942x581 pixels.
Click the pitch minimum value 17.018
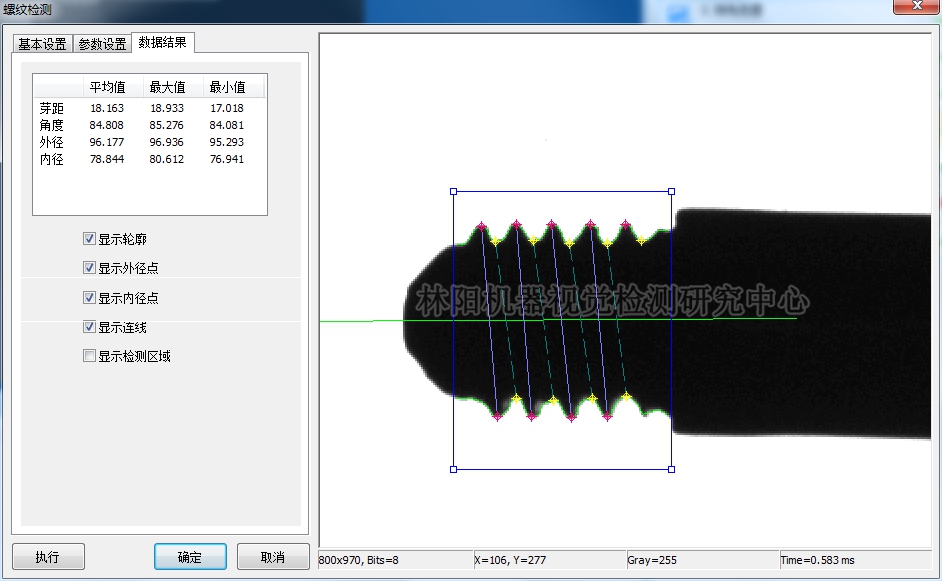(227, 108)
